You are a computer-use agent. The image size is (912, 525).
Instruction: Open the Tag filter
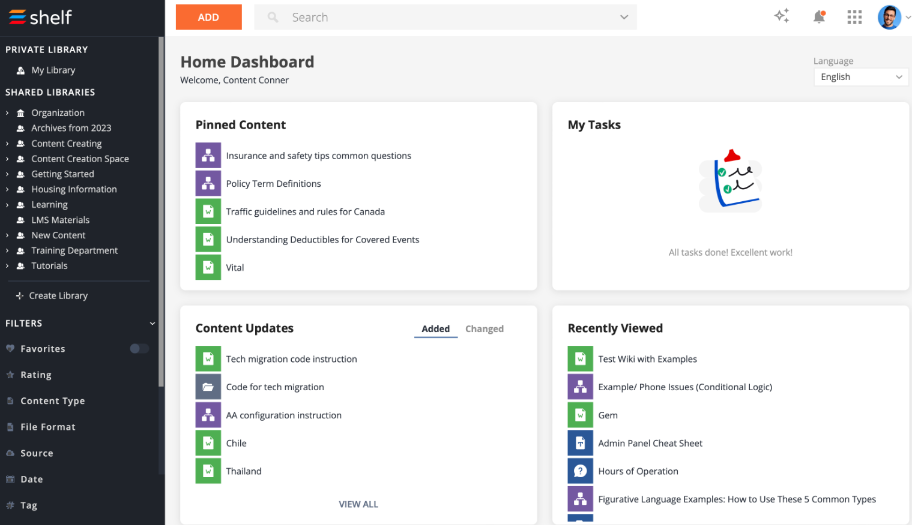(x=28, y=505)
